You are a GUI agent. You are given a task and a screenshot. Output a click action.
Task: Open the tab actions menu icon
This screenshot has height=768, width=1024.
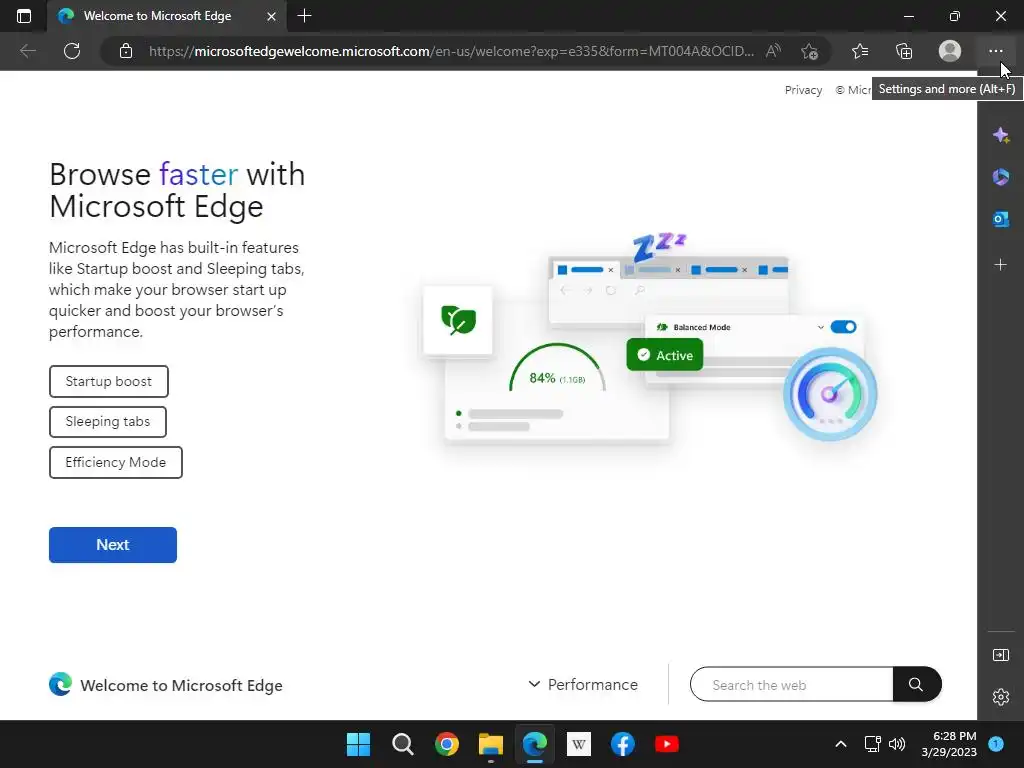point(24,16)
